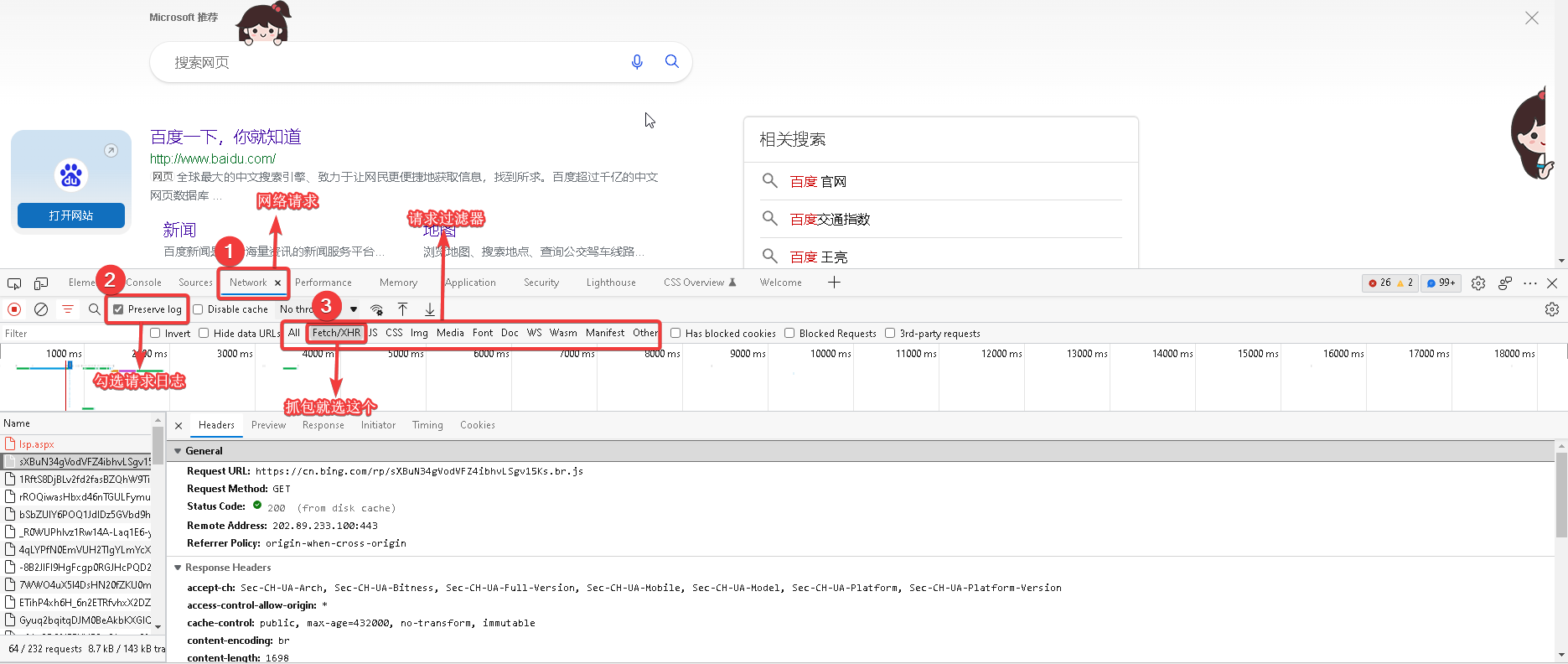Close the Network tab with its x

click(x=277, y=283)
